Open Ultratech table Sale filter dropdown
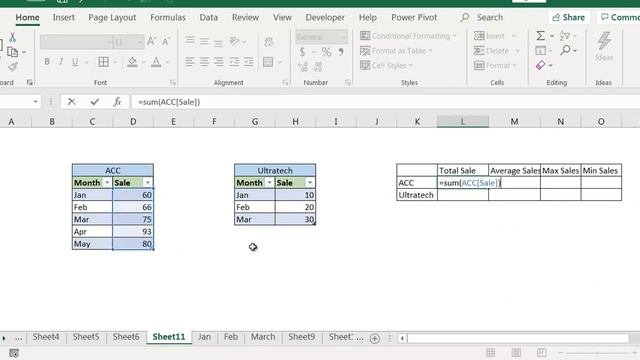The height and width of the screenshot is (360, 640). (x=310, y=182)
